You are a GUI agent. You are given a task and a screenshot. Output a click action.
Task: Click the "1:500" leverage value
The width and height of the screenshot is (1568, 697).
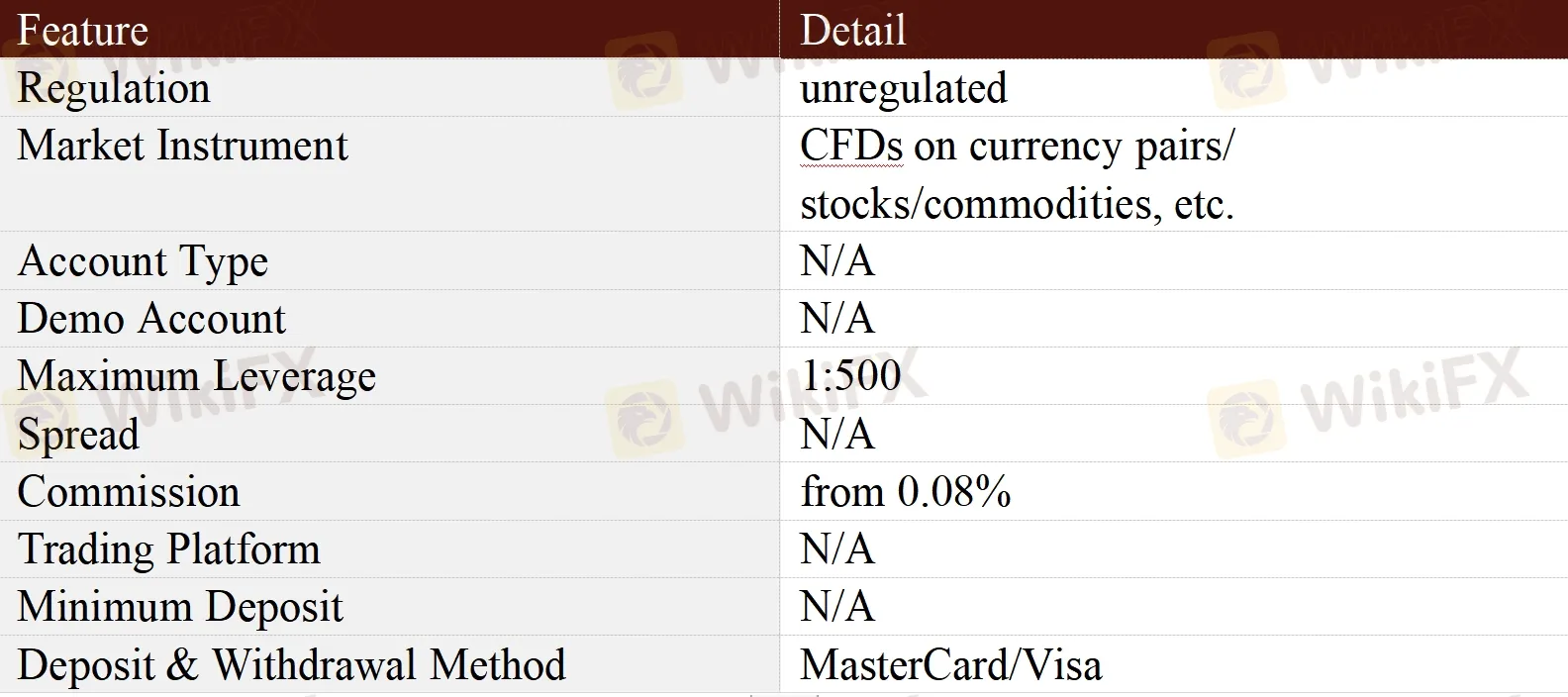[850, 376]
